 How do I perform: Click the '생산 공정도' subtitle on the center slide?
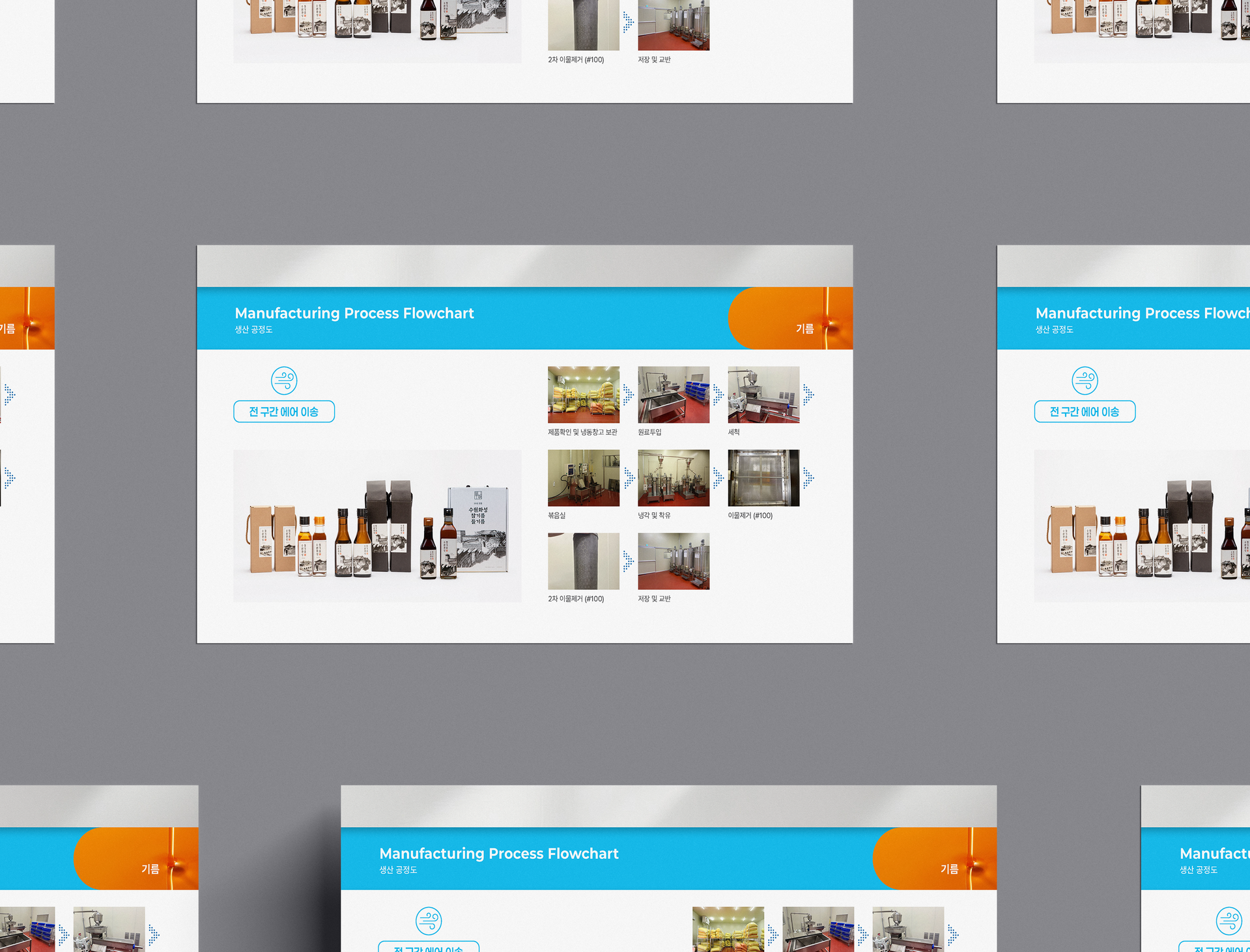click(253, 329)
